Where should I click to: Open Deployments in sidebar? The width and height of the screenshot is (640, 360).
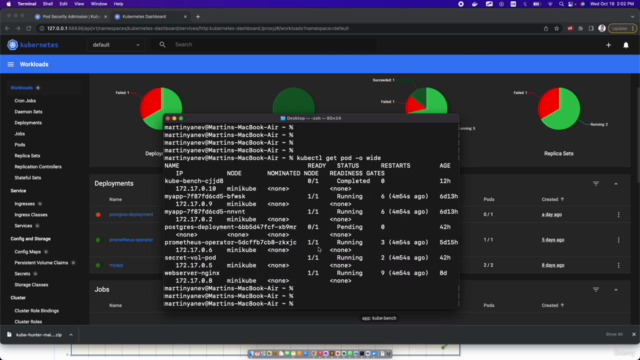[28, 123]
